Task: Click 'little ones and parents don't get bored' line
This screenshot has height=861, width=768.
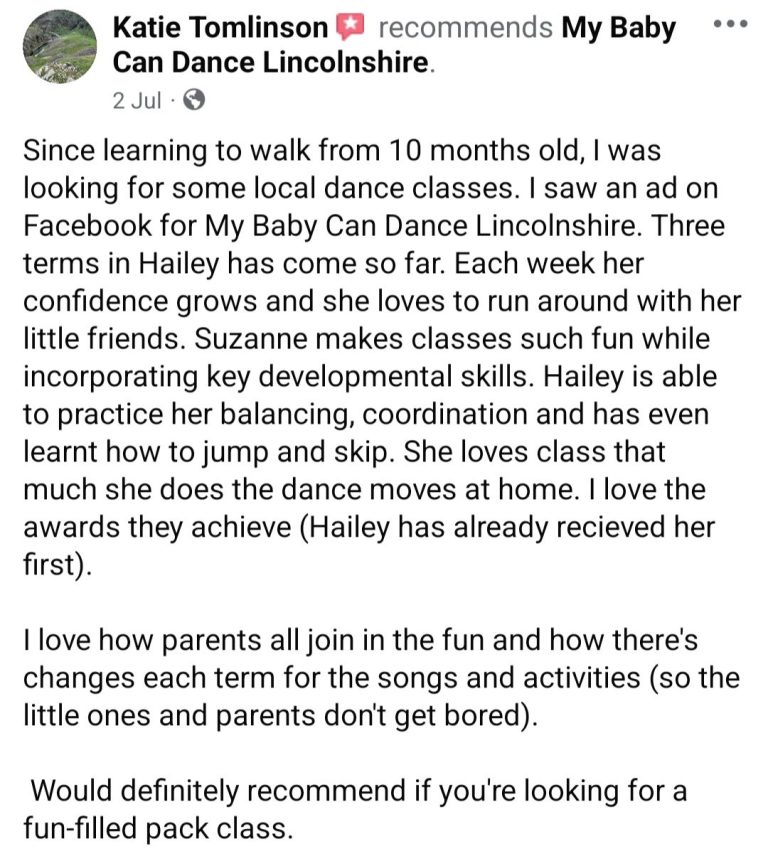Action: pos(281,715)
